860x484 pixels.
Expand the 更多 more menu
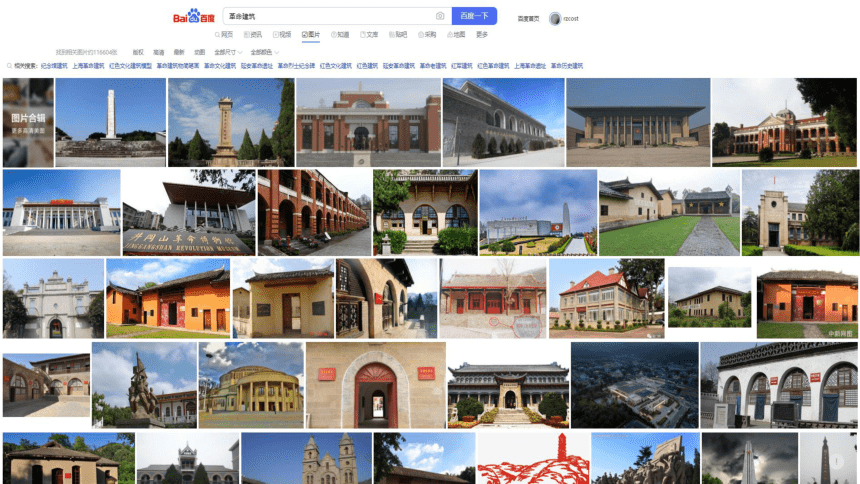[x=482, y=35]
